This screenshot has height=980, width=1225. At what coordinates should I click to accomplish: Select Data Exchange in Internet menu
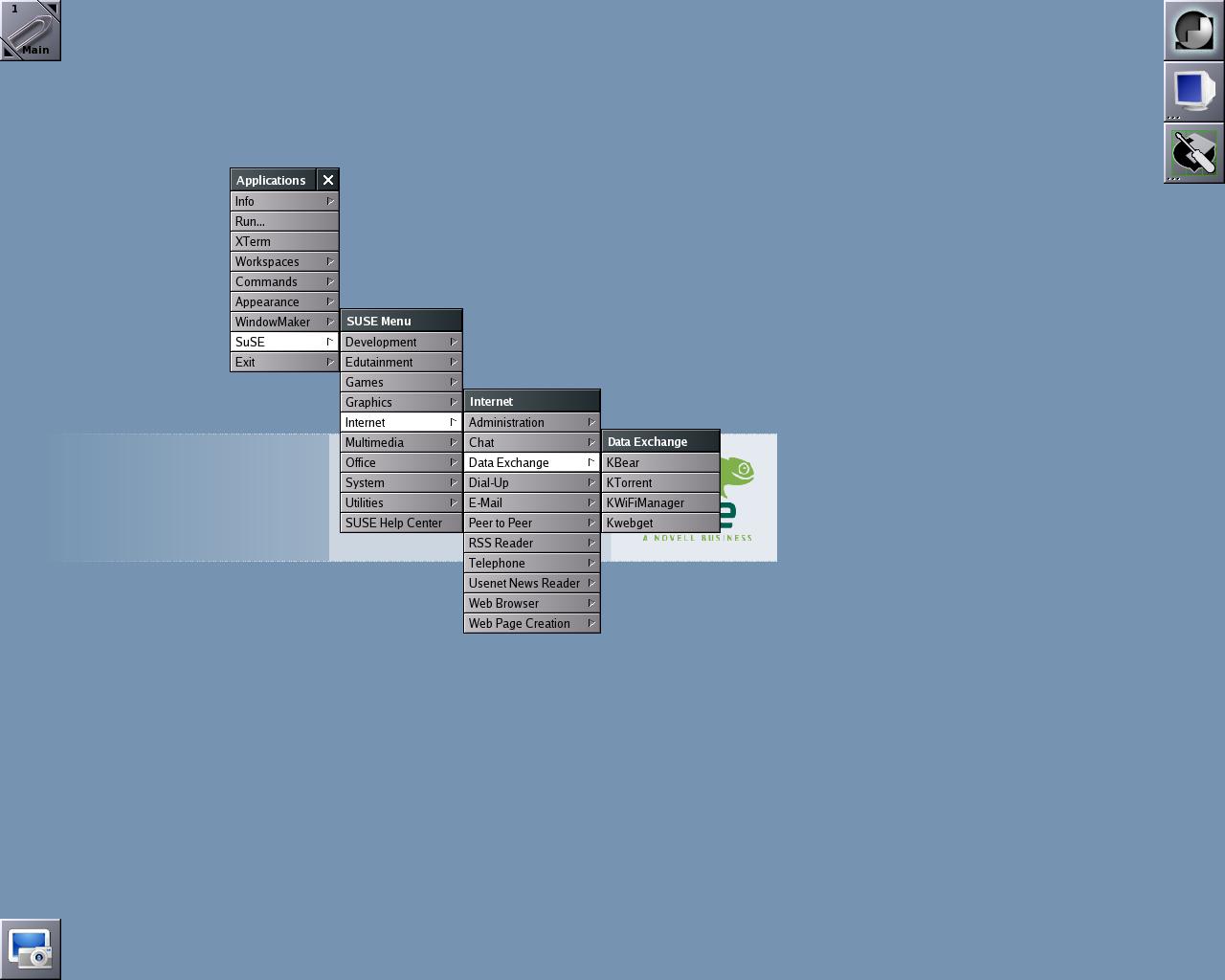pyautogui.click(x=532, y=462)
